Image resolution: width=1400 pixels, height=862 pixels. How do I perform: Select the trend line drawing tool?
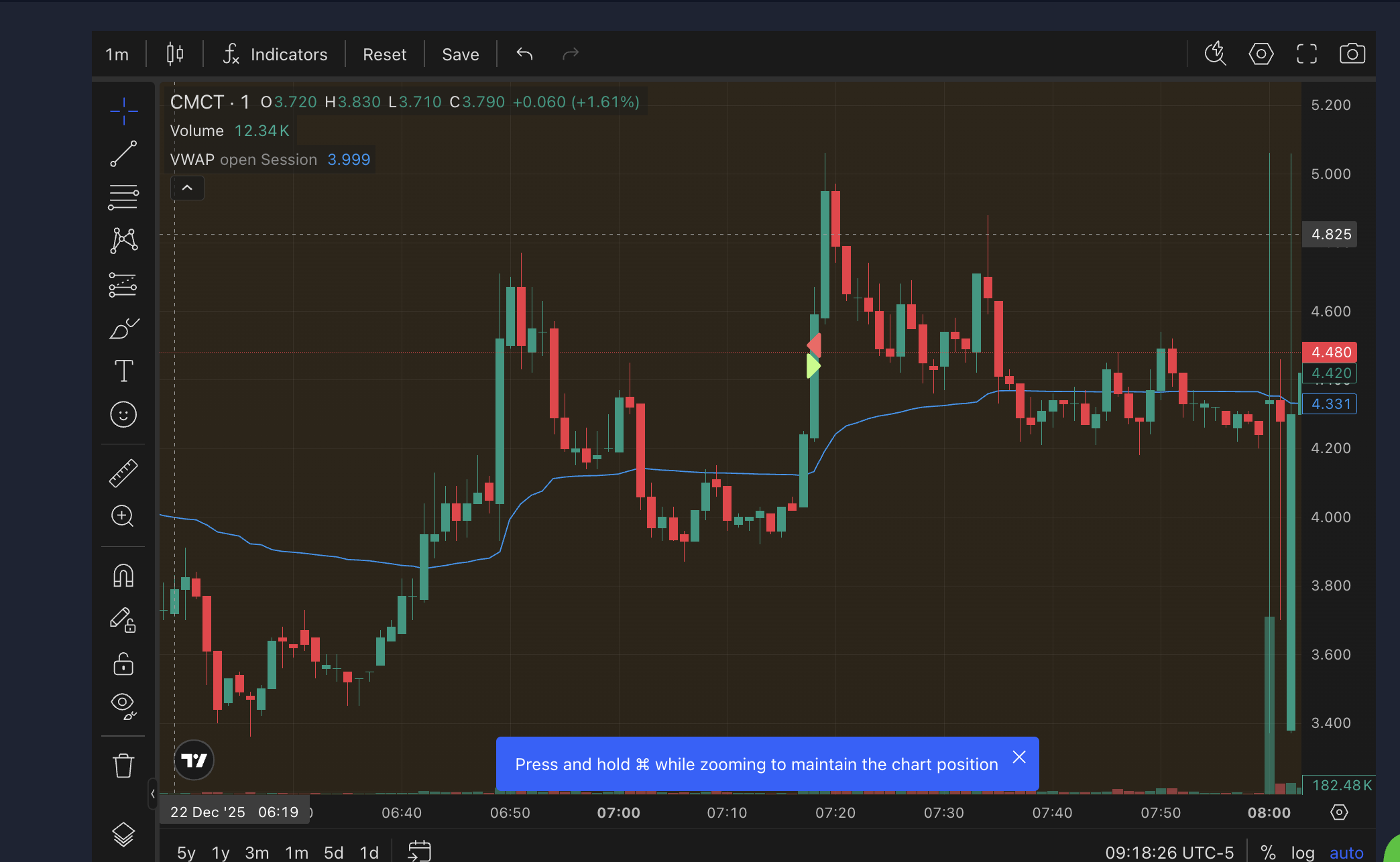point(123,153)
